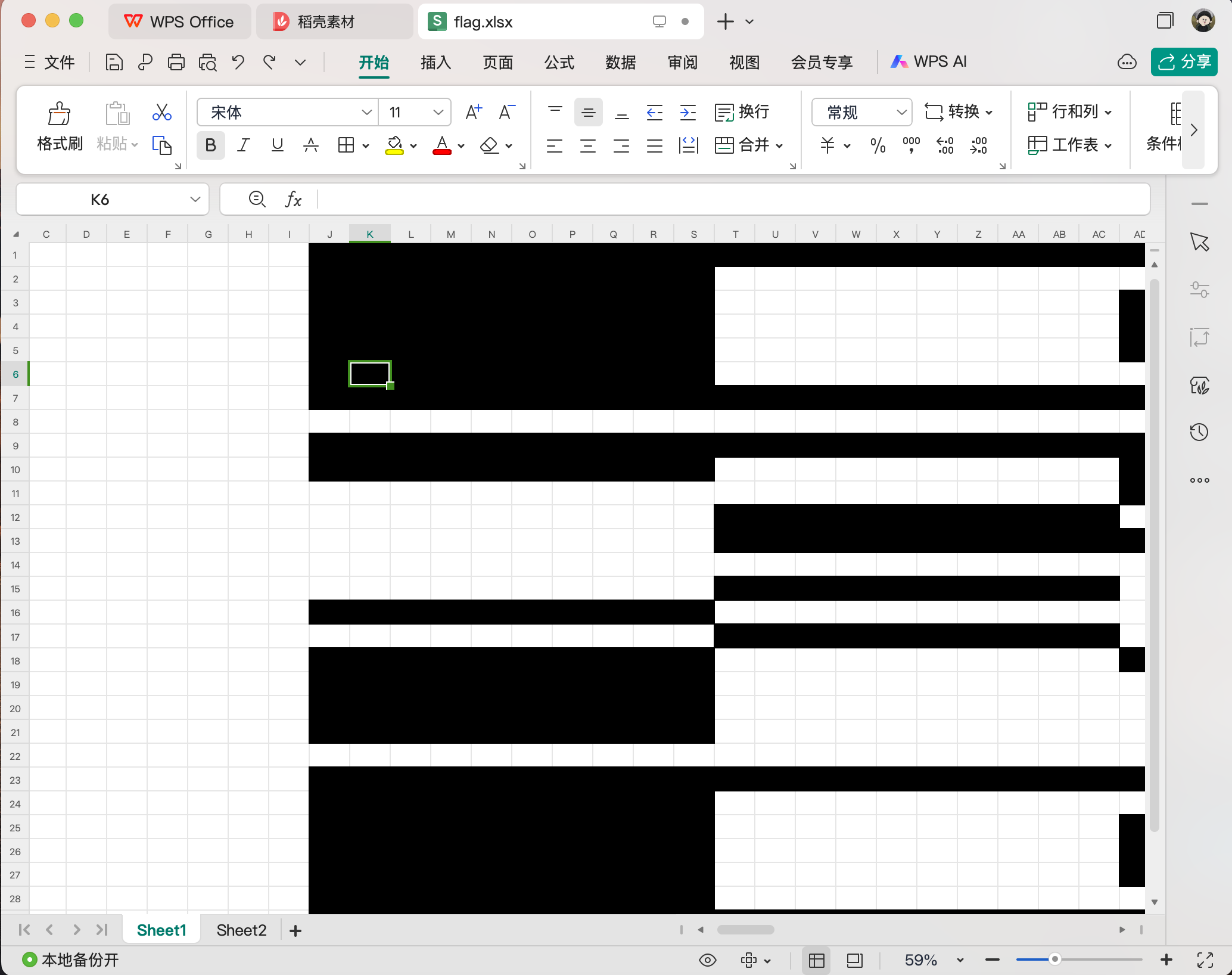Toggle the eye protection mode icon
The image size is (1232, 975).
707,960
